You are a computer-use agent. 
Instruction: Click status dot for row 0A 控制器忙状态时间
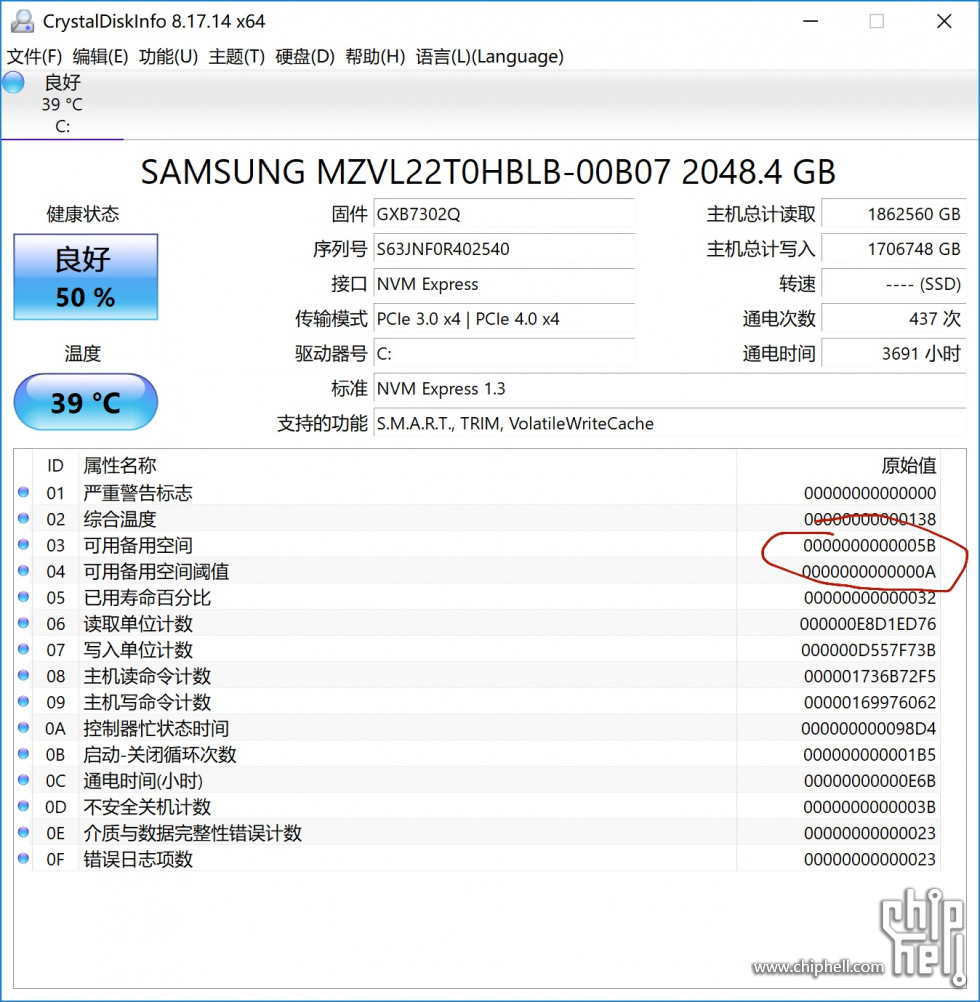pos(24,728)
